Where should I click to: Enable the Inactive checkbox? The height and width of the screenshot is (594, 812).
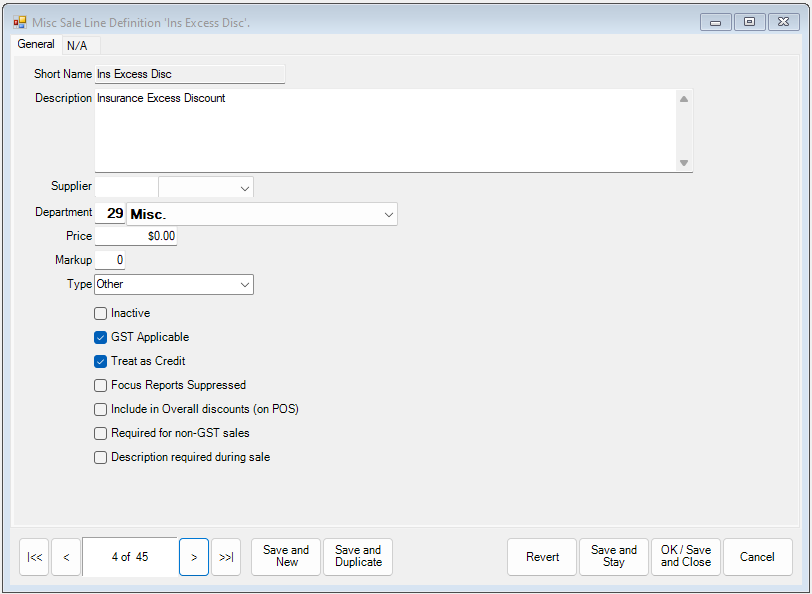(100, 313)
